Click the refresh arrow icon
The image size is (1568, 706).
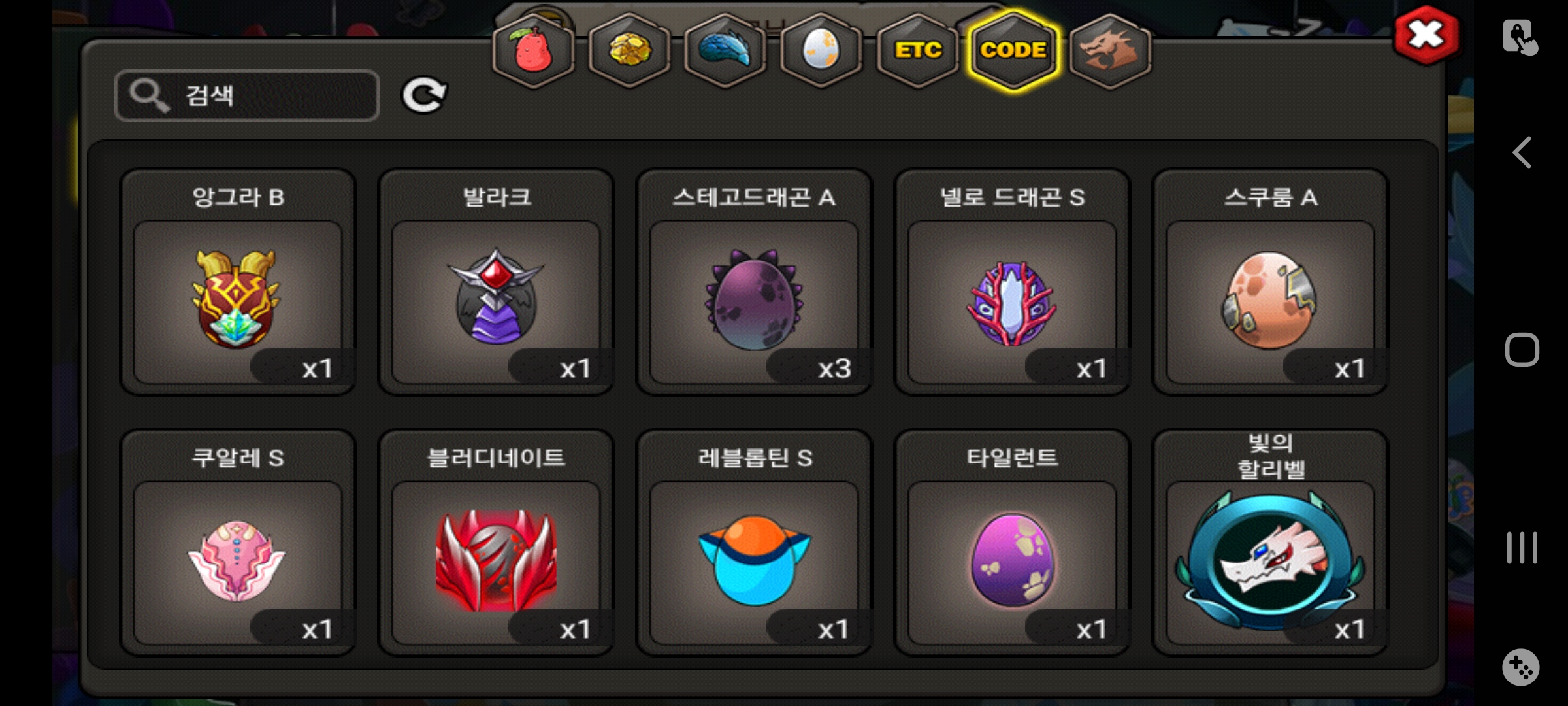coord(423,95)
